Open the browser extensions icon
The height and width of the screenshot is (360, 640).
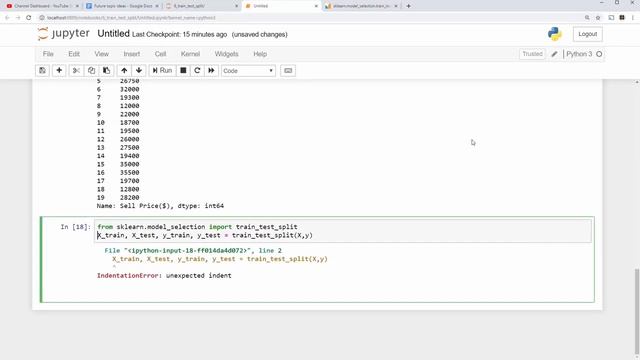click(622, 18)
